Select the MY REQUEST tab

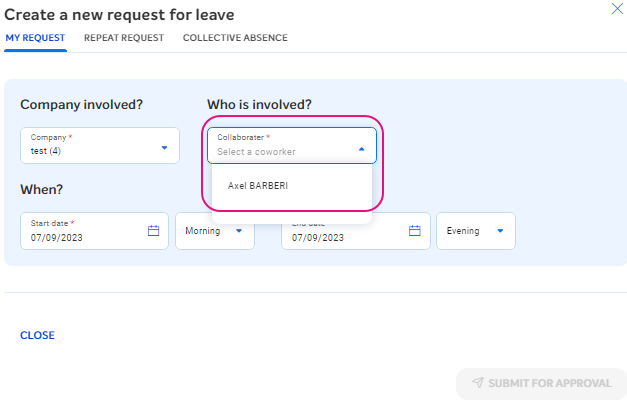tap(35, 38)
